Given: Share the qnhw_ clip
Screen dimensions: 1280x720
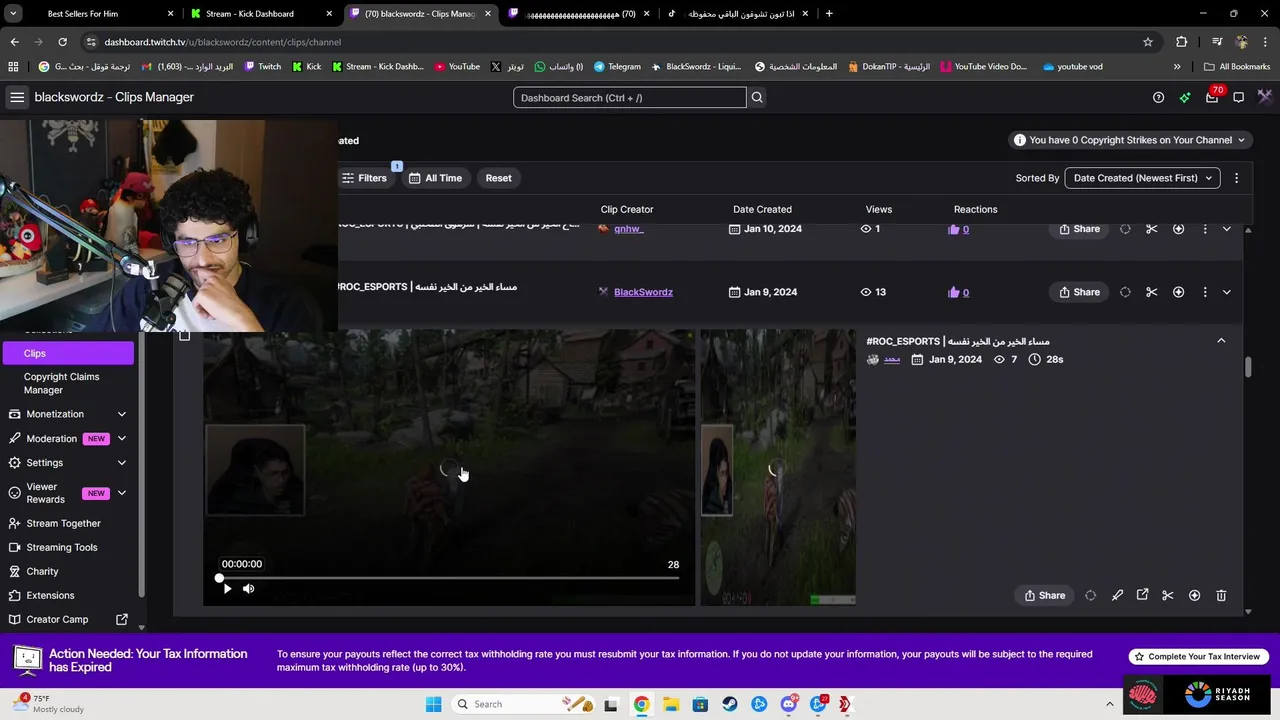Looking at the screenshot, I should point(1079,229).
